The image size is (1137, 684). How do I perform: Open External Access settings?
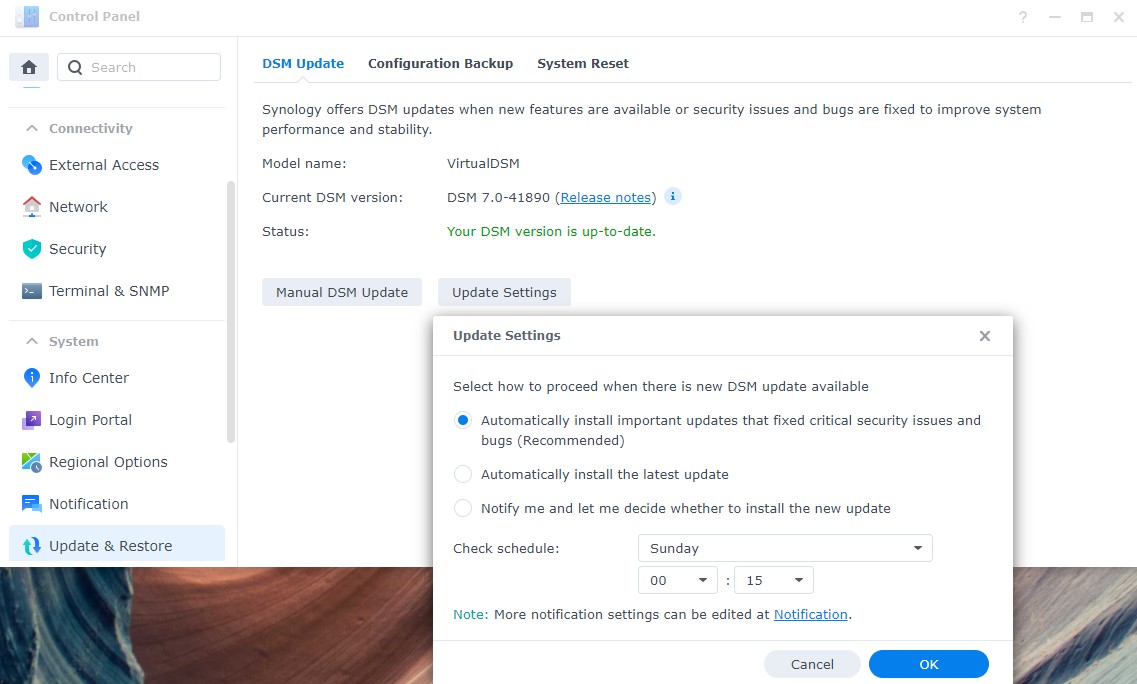pyautogui.click(x=117, y=165)
